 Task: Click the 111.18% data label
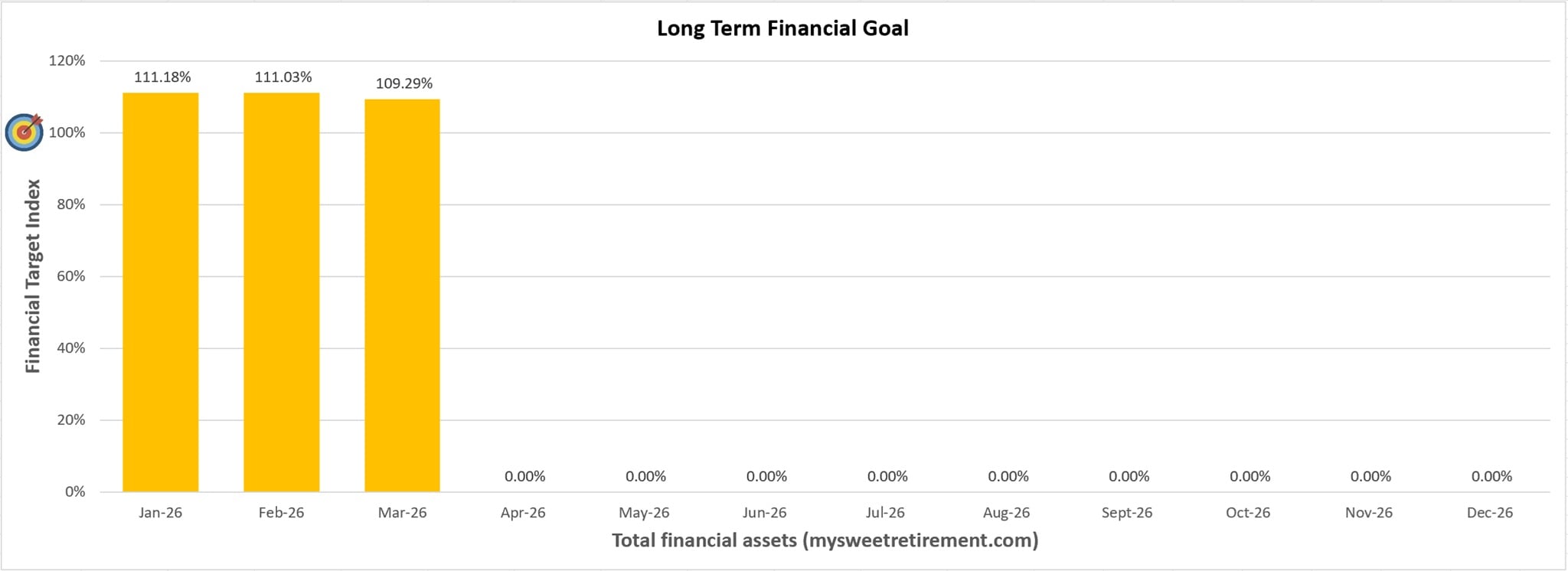[162, 77]
